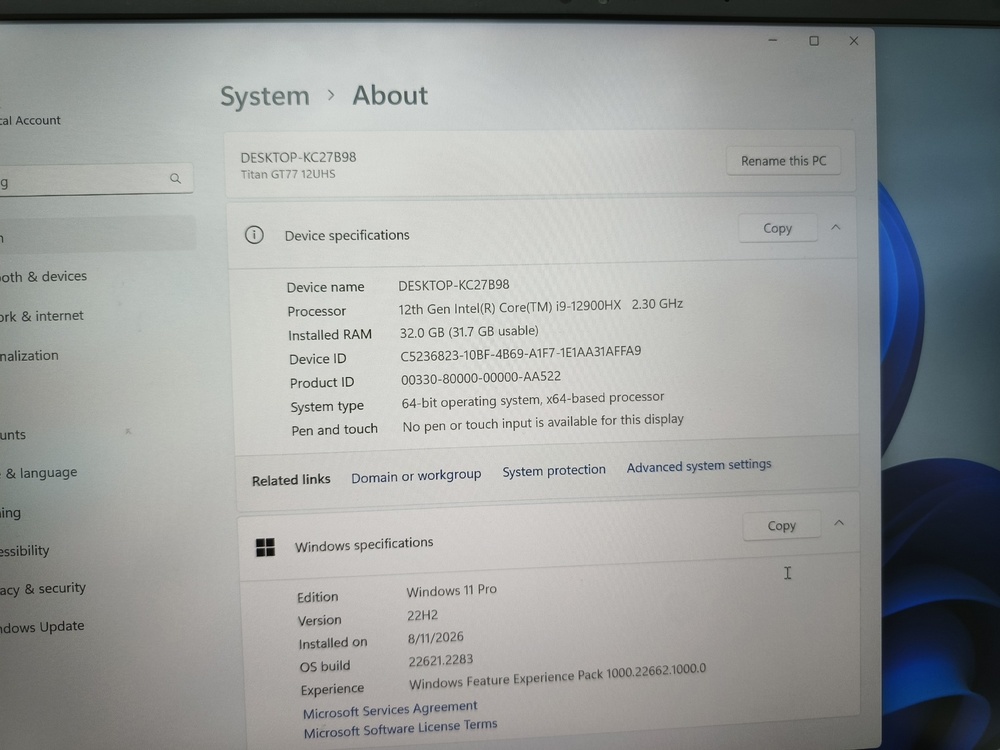Open the Microsoft Services Agreement link
1000x750 pixels.
point(390,710)
